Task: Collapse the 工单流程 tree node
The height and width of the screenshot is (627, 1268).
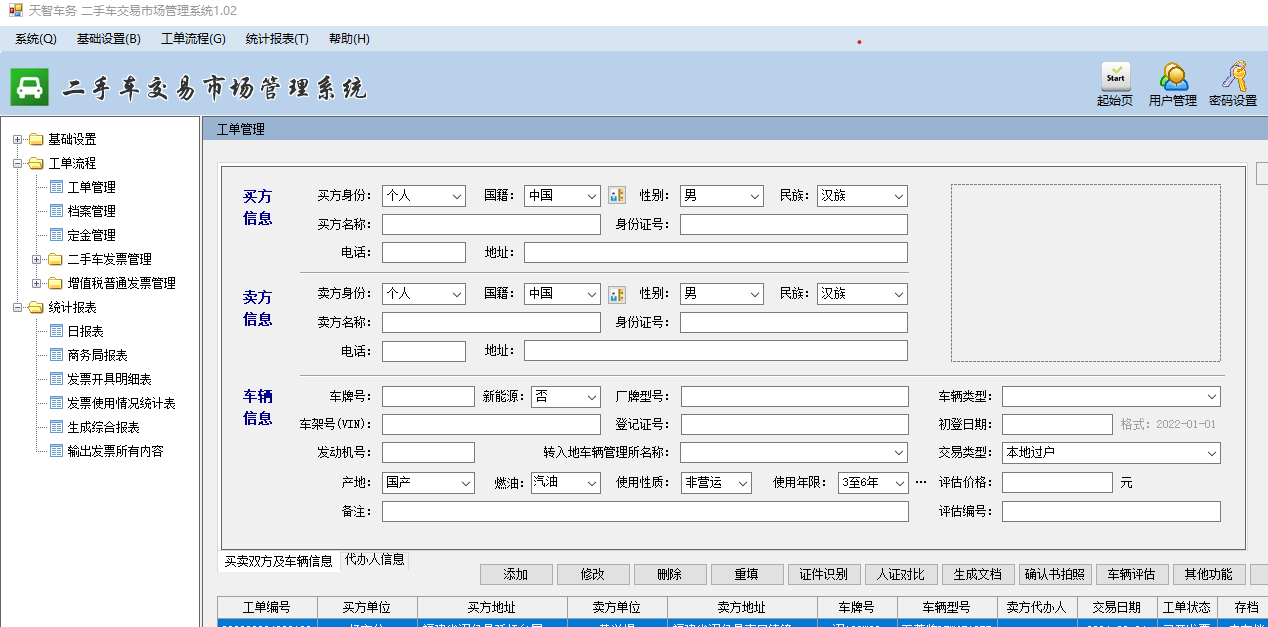Action: click(18, 163)
